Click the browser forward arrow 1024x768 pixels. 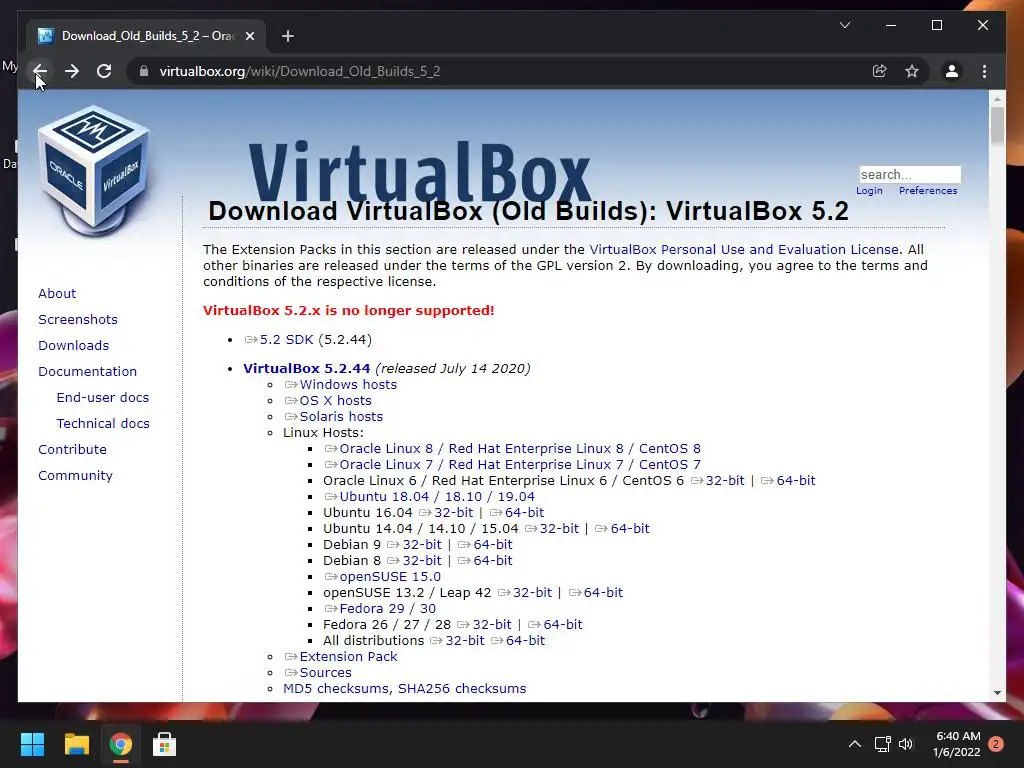72,71
